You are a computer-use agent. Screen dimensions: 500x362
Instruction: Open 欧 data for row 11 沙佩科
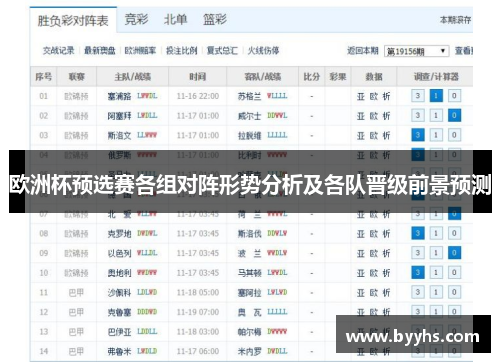374,293
